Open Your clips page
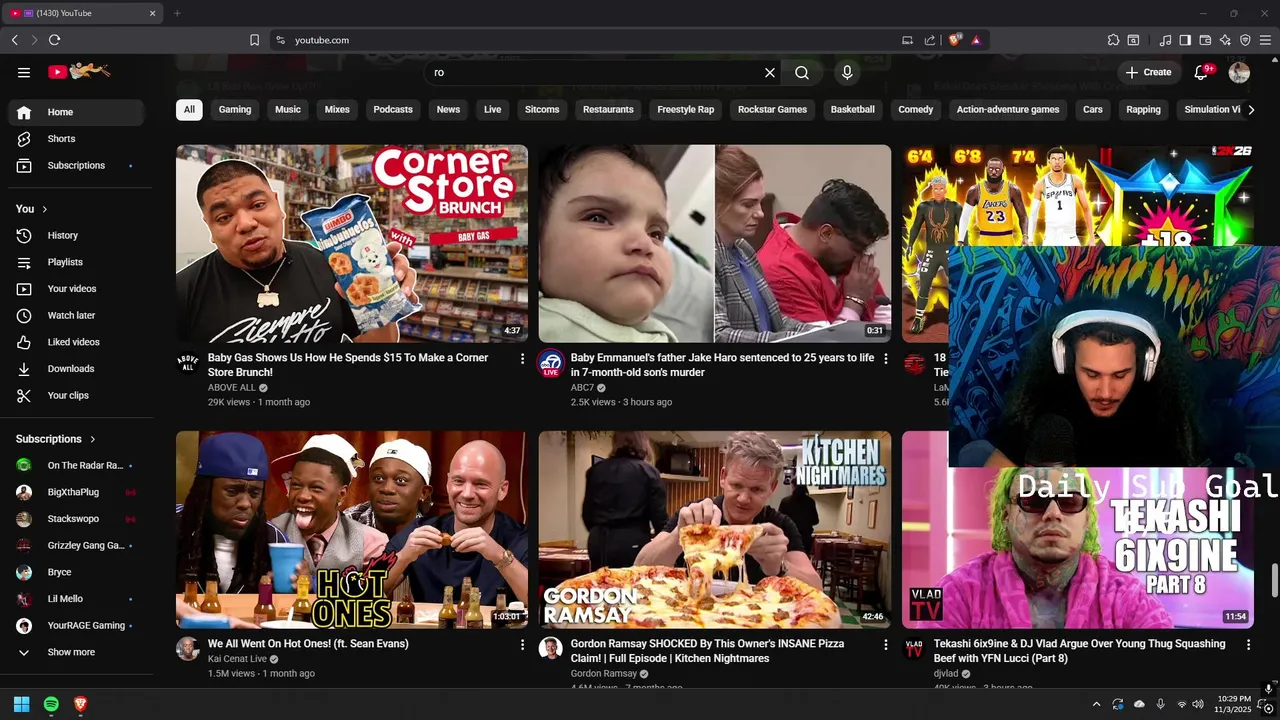This screenshot has width=1280, height=720. [77, 395]
